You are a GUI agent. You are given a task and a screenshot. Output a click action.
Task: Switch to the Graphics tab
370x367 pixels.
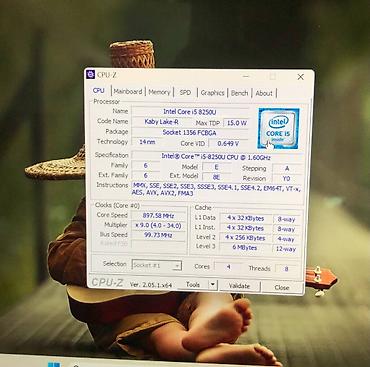212,93
